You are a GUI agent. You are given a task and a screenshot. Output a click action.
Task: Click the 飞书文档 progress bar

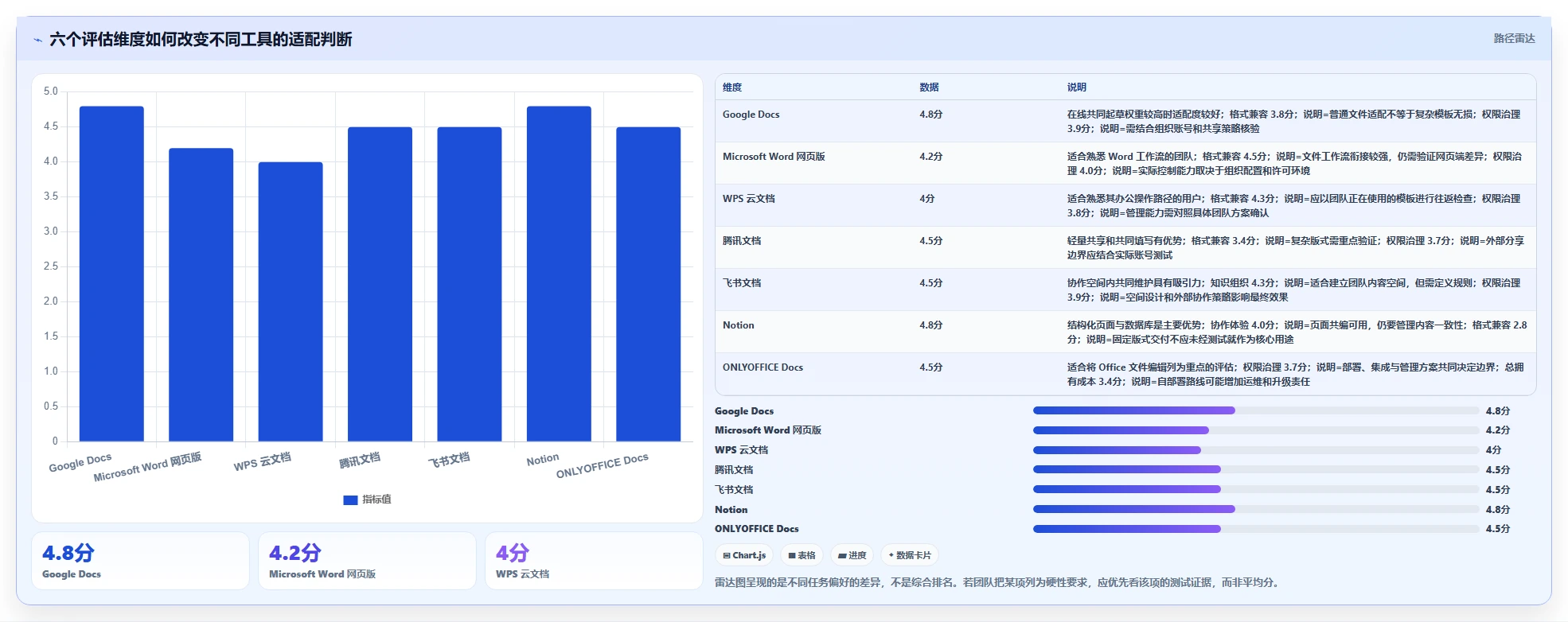point(1256,489)
